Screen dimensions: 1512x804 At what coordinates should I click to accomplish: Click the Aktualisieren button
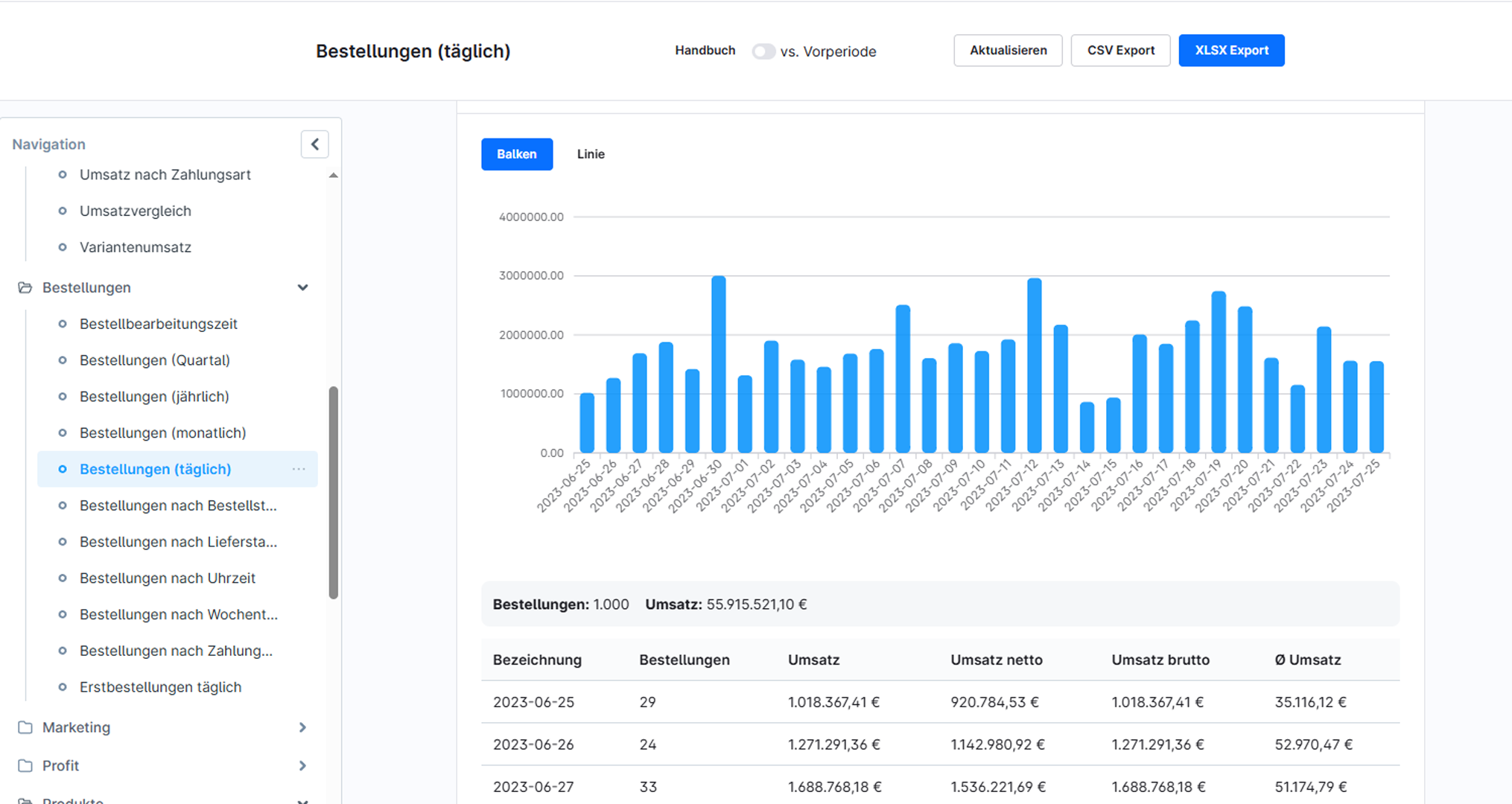pos(1008,51)
